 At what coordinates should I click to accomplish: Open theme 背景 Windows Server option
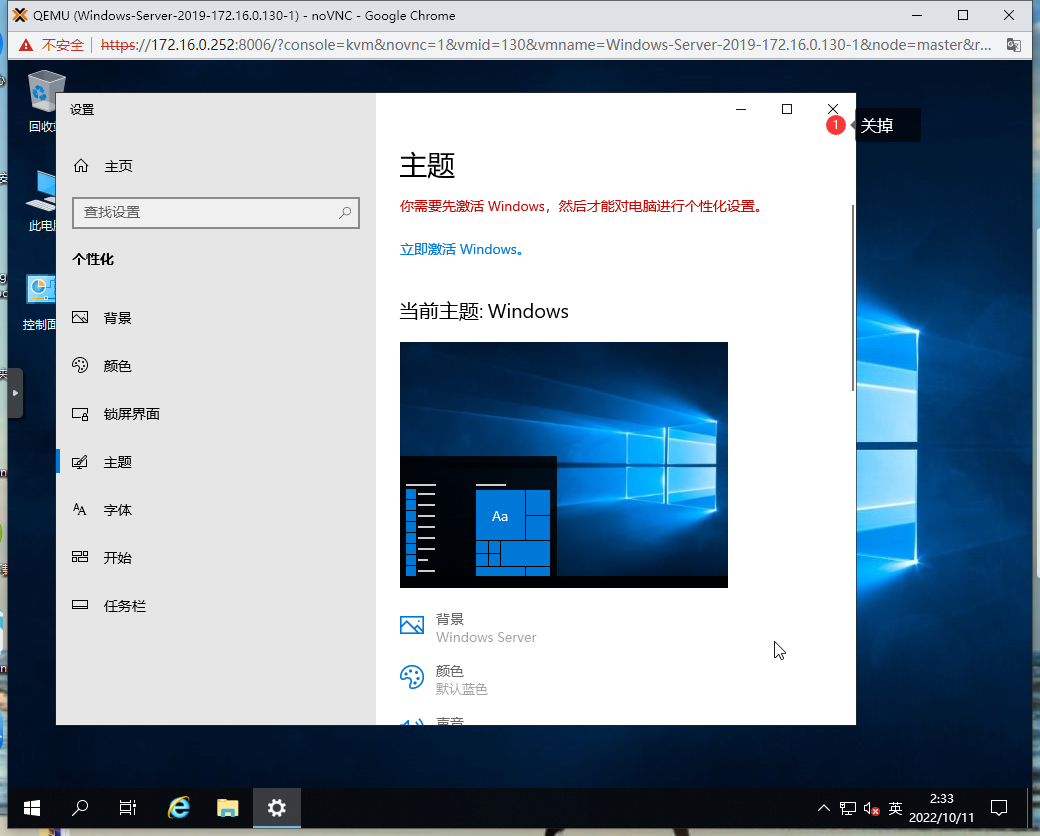[468, 628]
